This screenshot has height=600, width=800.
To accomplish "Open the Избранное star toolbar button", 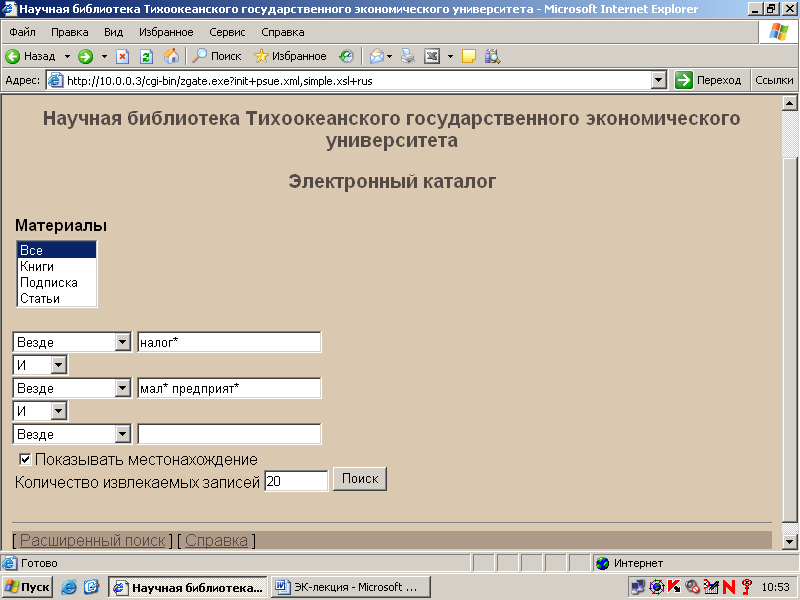I will (x=290, y=56).
